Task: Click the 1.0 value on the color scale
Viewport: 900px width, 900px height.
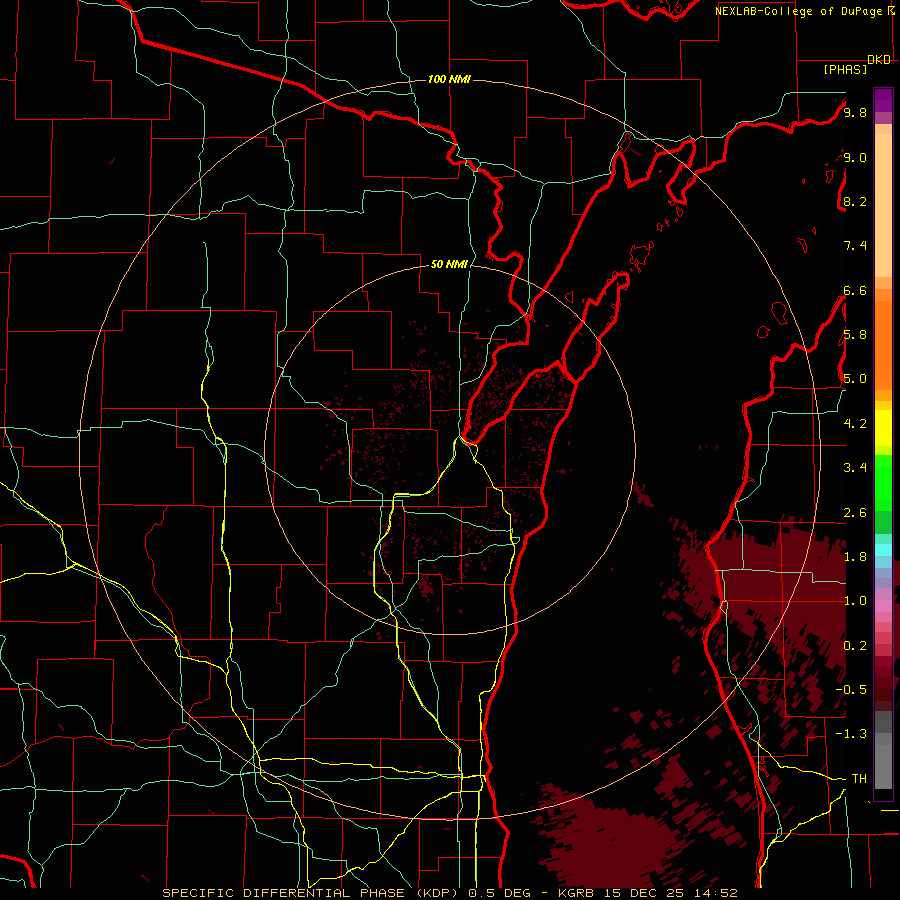Action: [855, 601]
